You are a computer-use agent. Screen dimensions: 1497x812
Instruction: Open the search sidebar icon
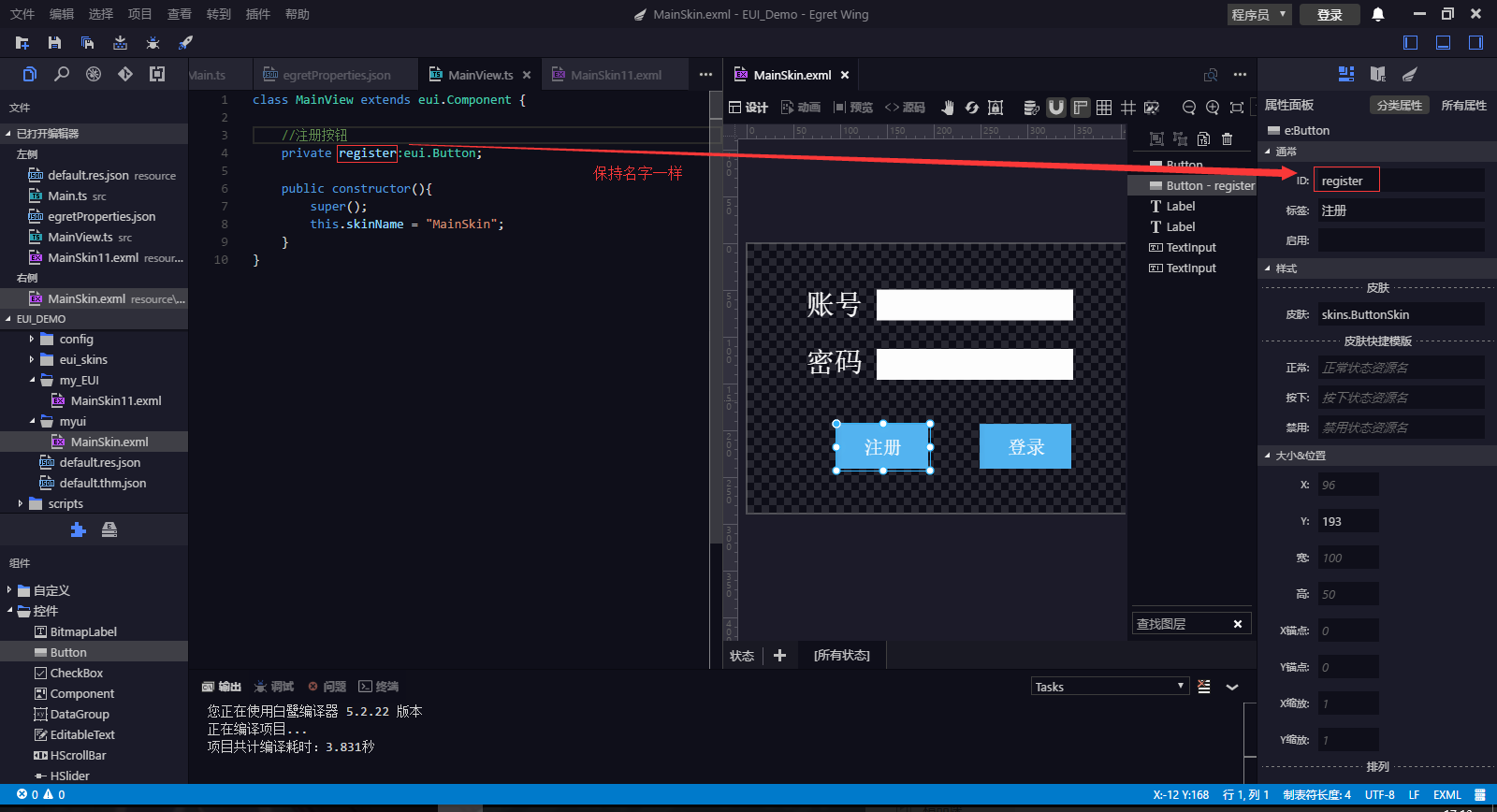(62, 74)
